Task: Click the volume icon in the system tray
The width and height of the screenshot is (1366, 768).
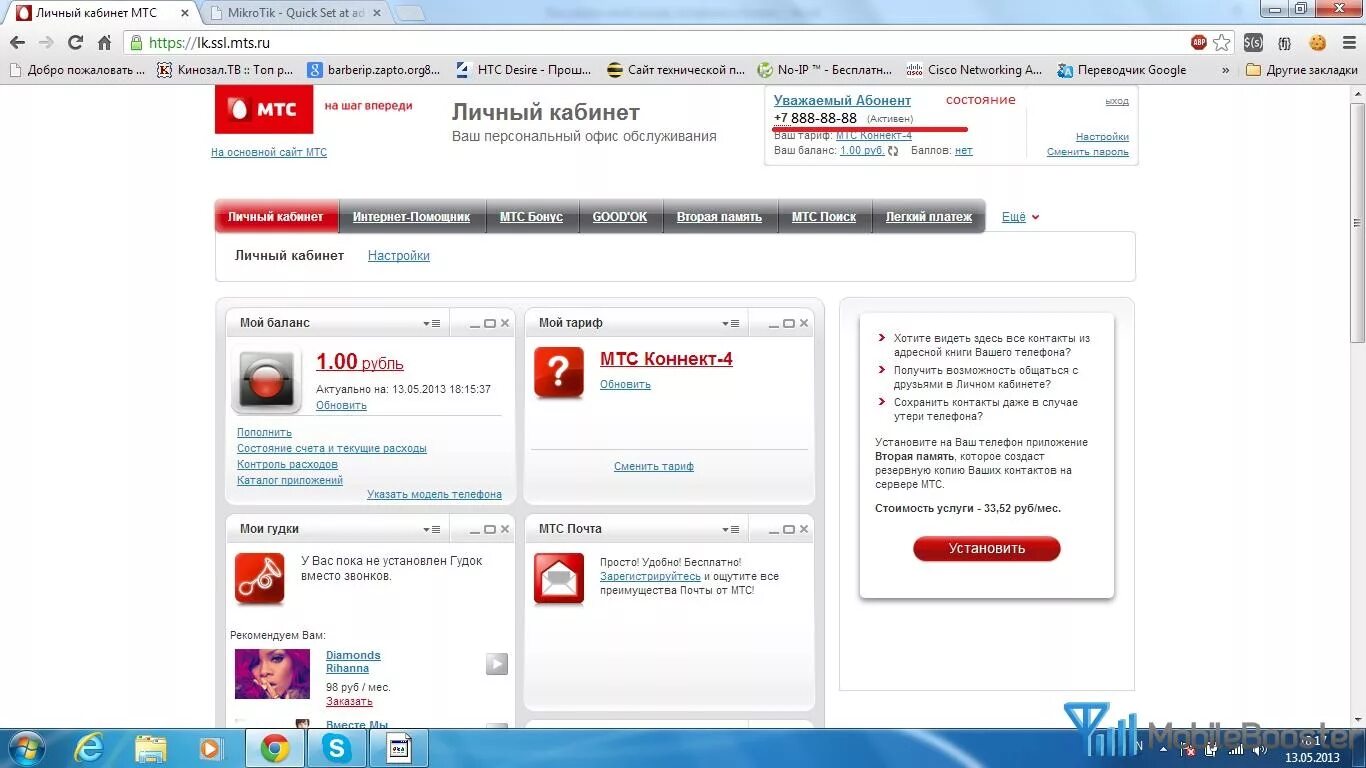Action: [1259, 749]
